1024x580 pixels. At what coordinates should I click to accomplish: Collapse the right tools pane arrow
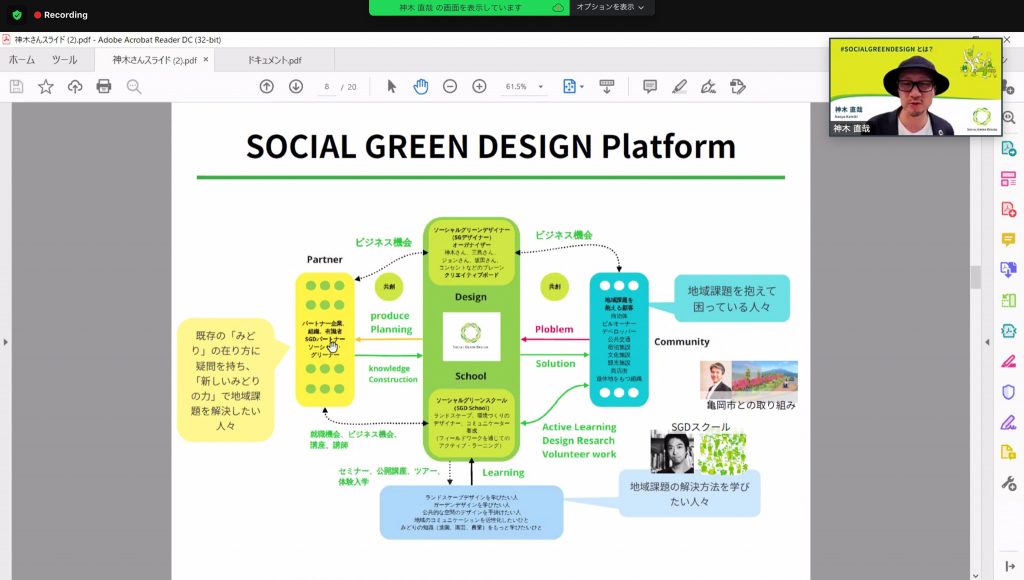click(x=987, y=342)
